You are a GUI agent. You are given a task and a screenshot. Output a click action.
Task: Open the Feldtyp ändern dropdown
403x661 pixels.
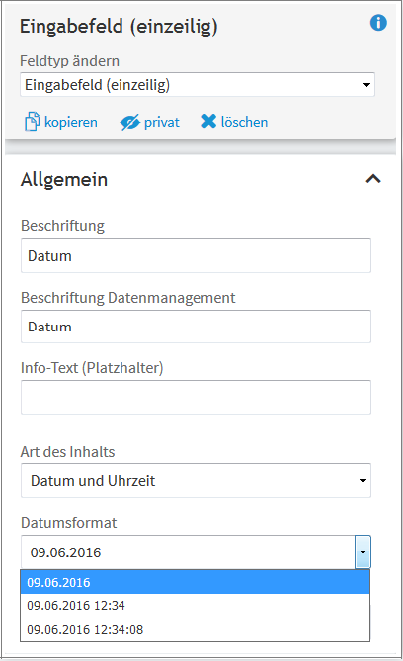197,85
